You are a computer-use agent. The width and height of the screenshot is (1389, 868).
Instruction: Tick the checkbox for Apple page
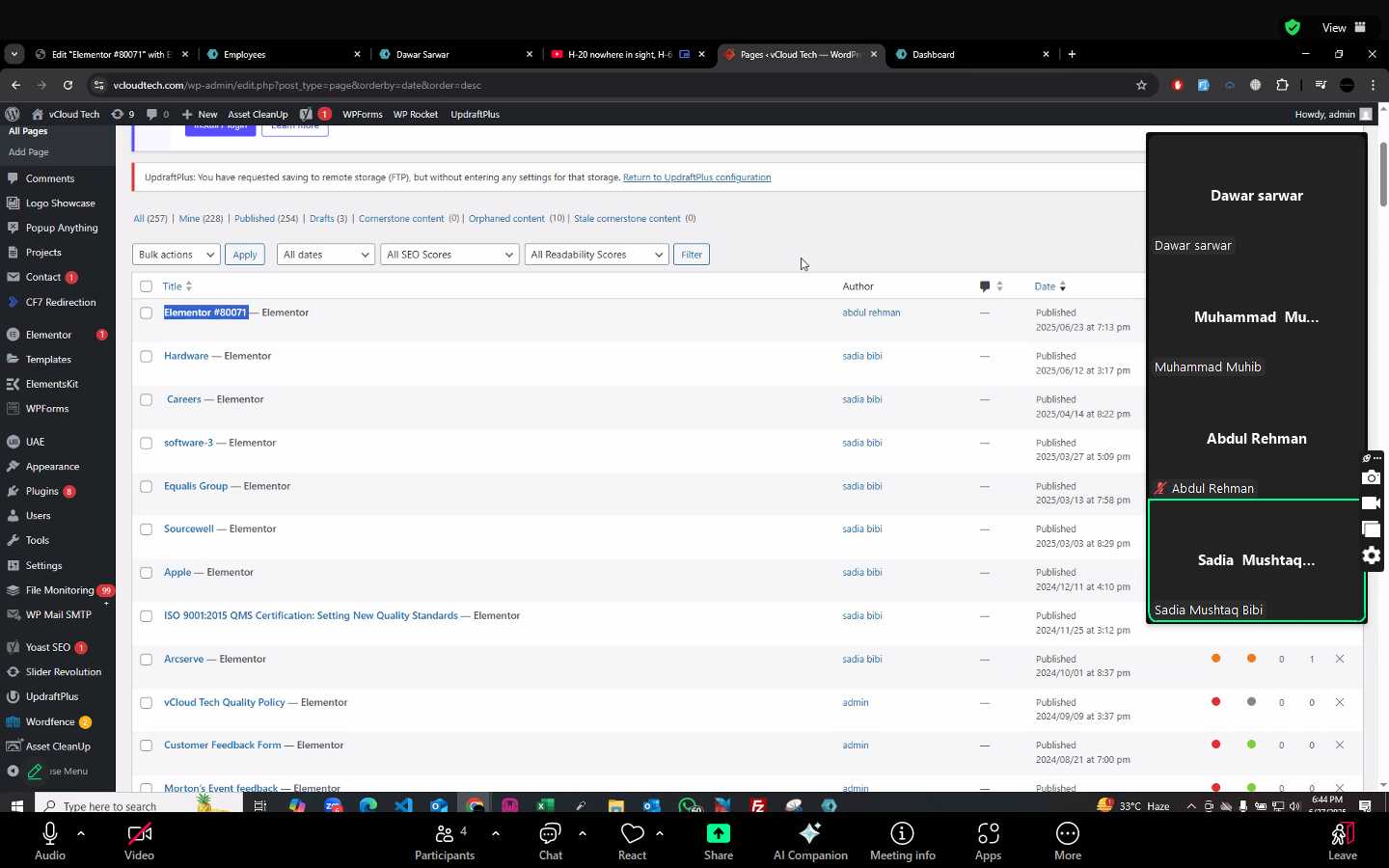tap(146, 573)
